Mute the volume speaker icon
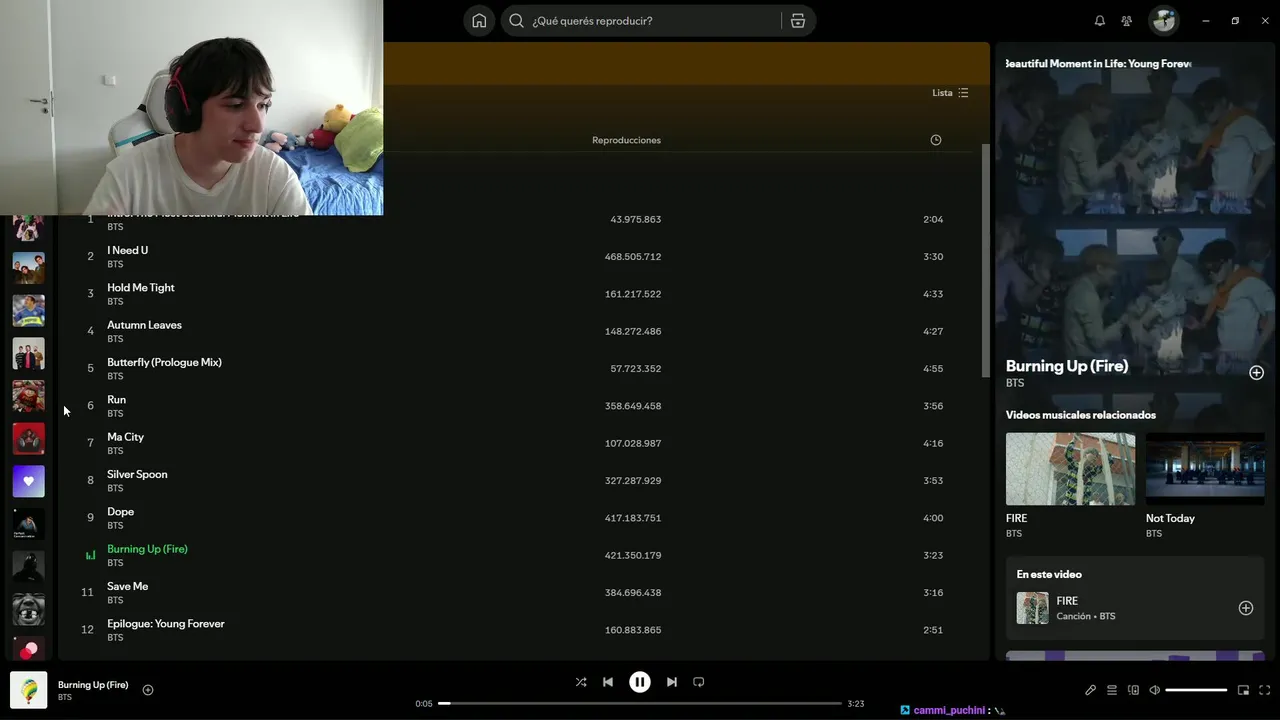This screenshot has height=720, width=1280. (1154, 690)
